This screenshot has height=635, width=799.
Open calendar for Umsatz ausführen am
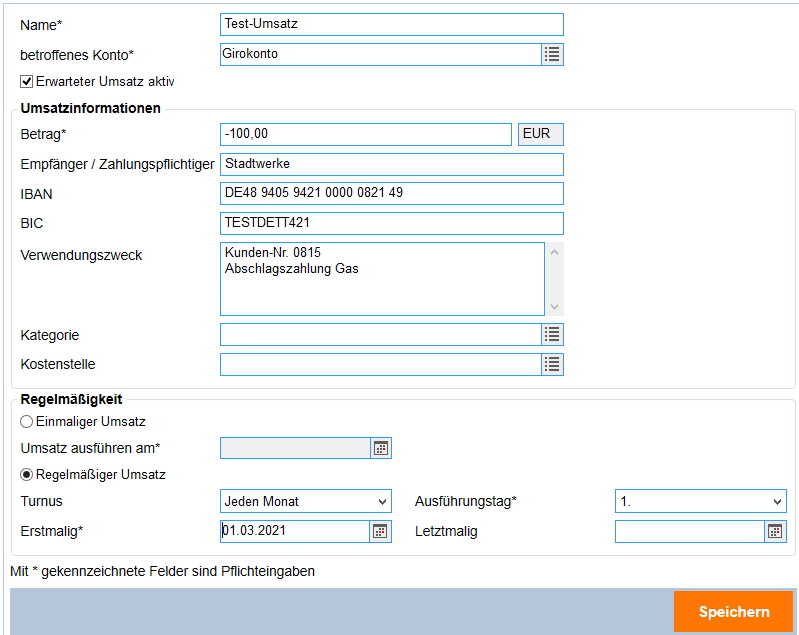pyautogui.click(x=380, y=448)
